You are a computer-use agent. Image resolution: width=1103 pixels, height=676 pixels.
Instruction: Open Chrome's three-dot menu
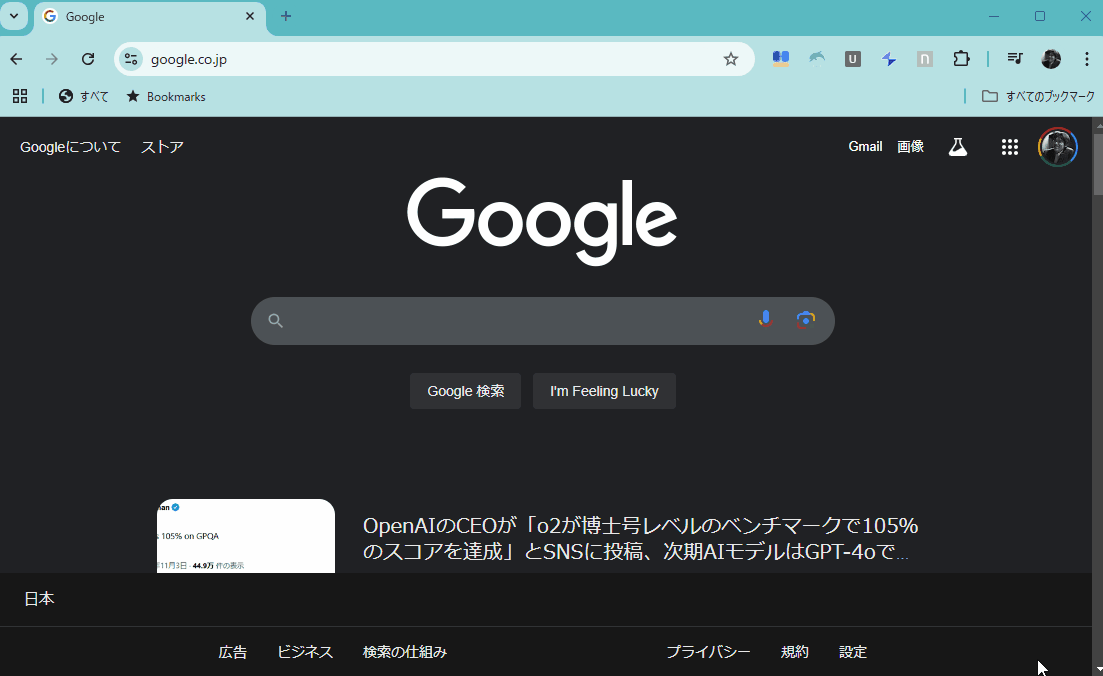(x=1087, y=59)
